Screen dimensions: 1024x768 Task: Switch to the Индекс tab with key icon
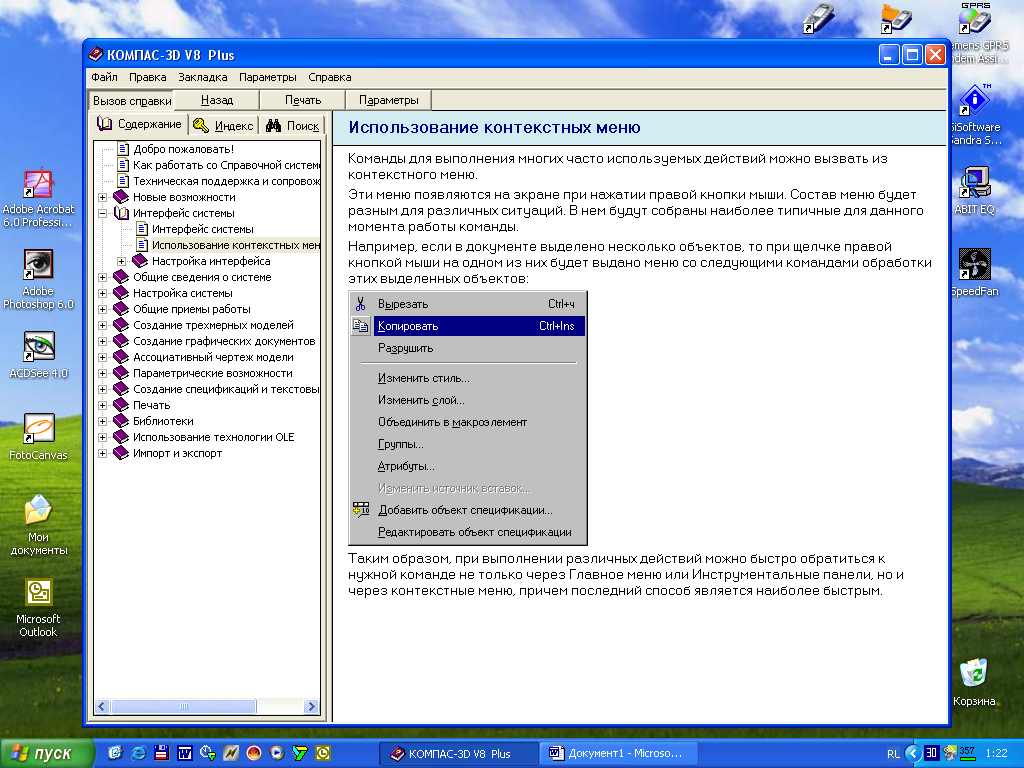223,125
